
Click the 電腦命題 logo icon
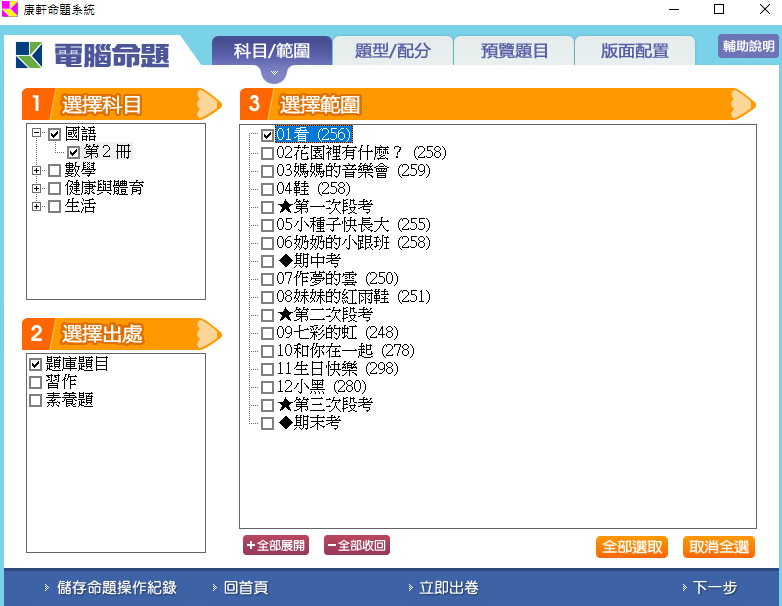(x=29, y=55)
